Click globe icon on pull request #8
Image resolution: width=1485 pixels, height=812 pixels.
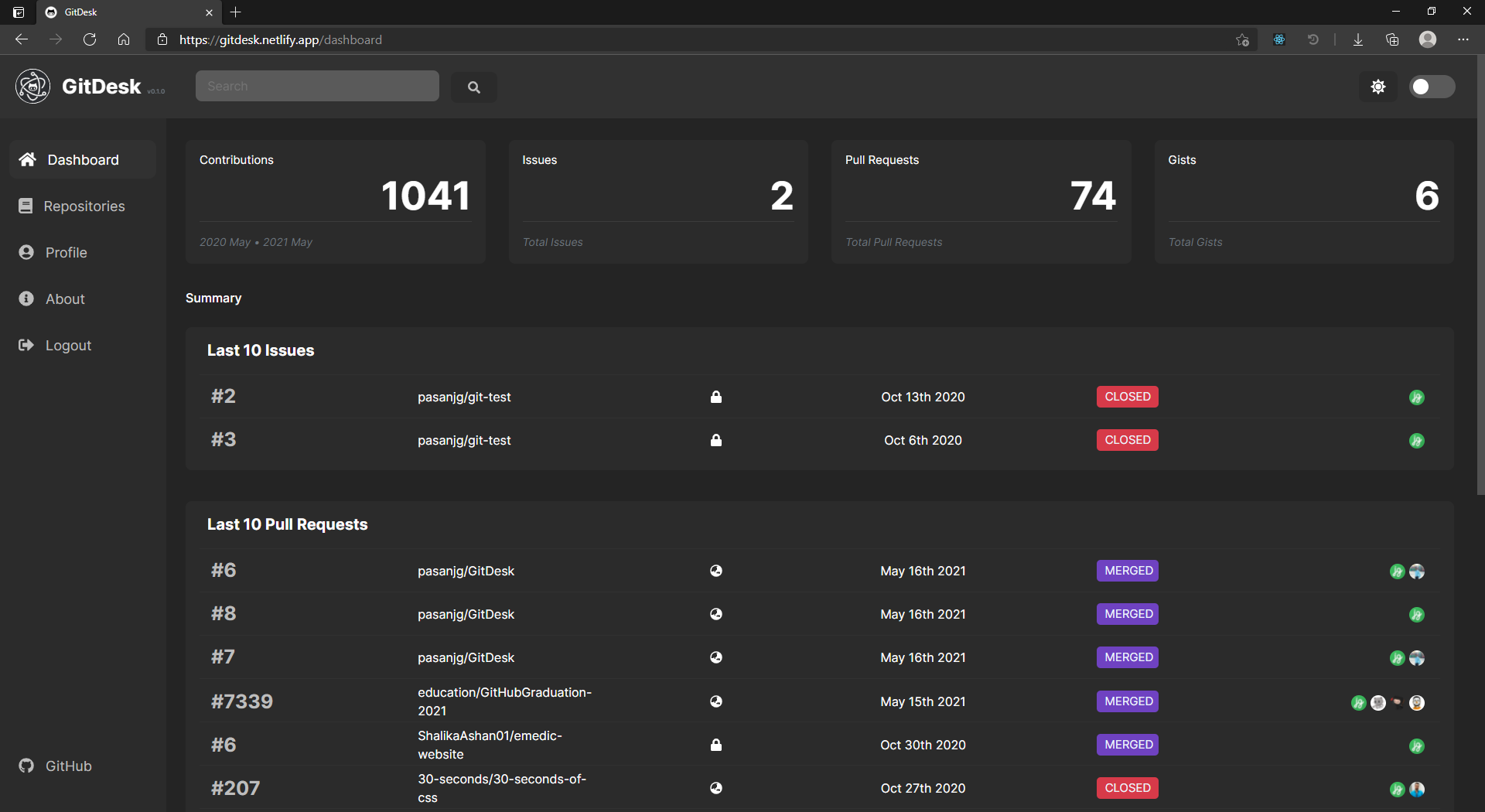[716, 614]
